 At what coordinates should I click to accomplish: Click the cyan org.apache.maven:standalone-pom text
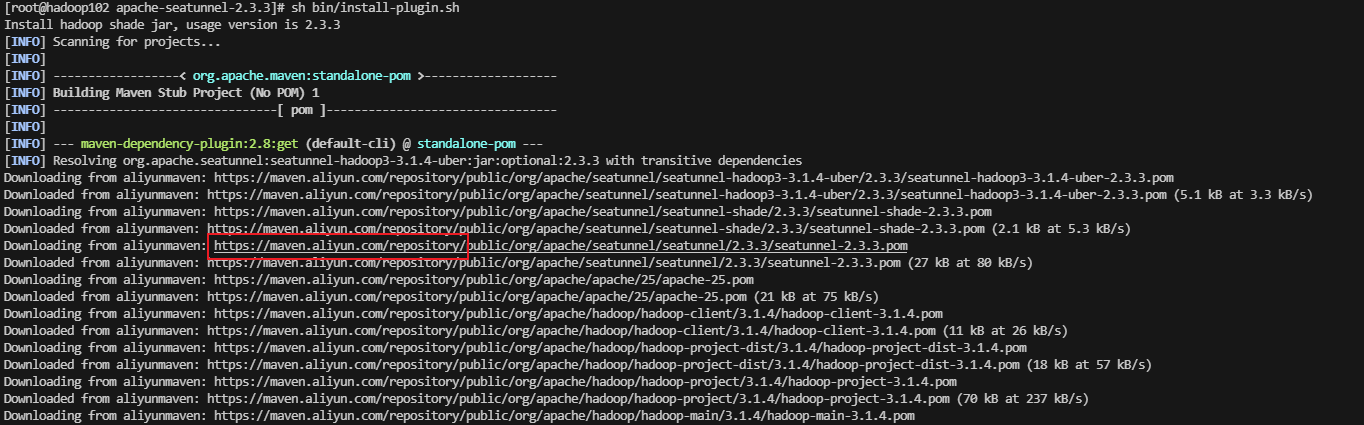click(x=303, y=75)
